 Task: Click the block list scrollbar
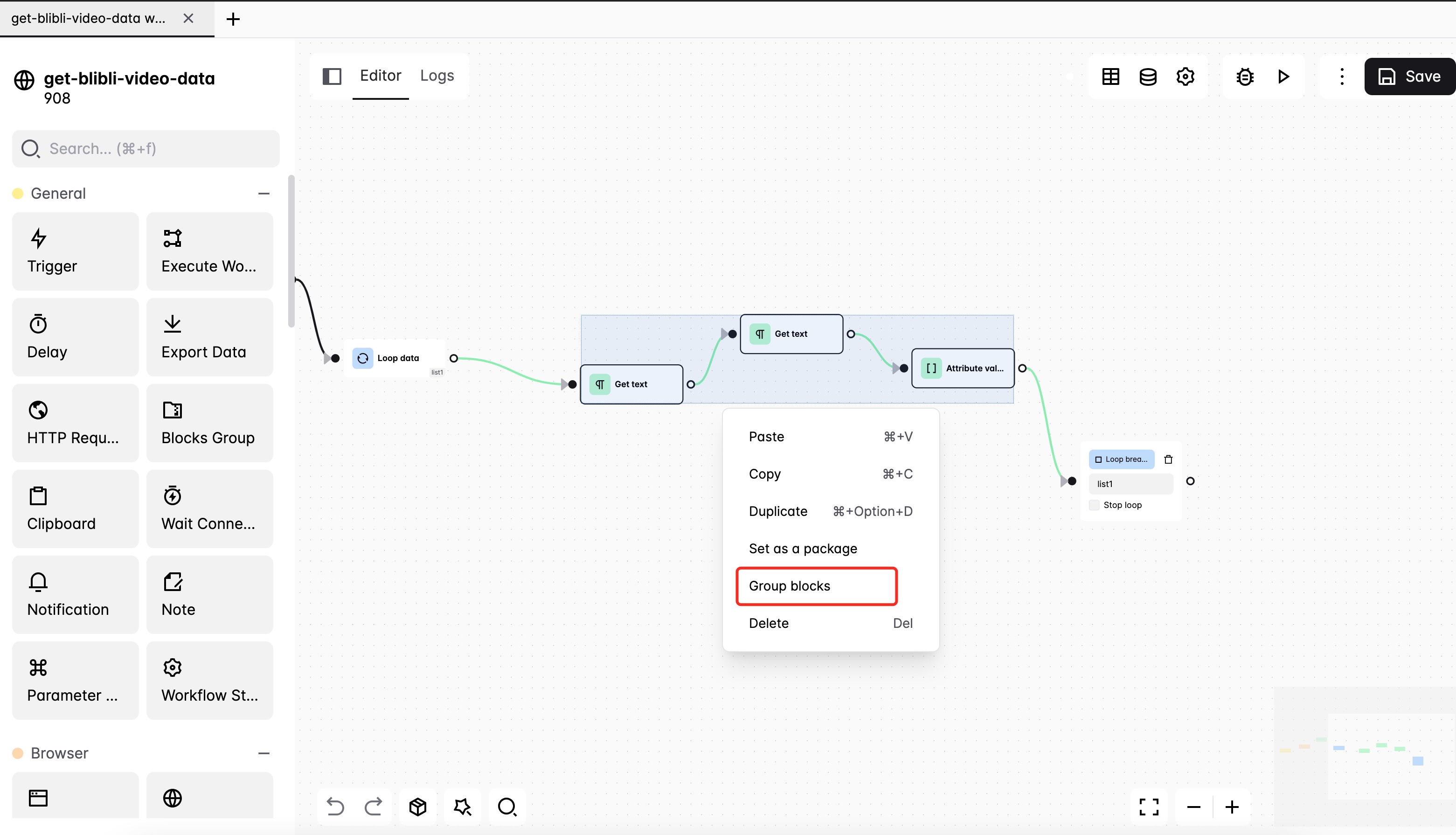[291, 251]
